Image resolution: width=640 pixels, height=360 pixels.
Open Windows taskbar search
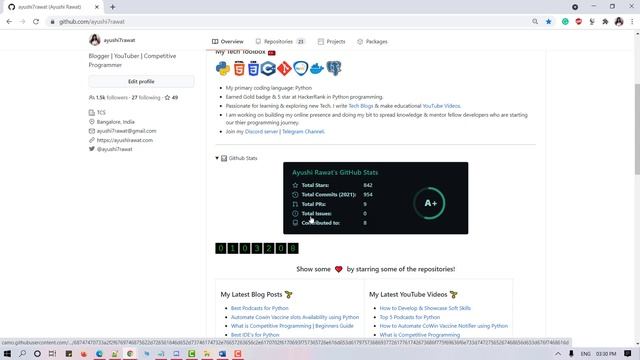point(22,354)
